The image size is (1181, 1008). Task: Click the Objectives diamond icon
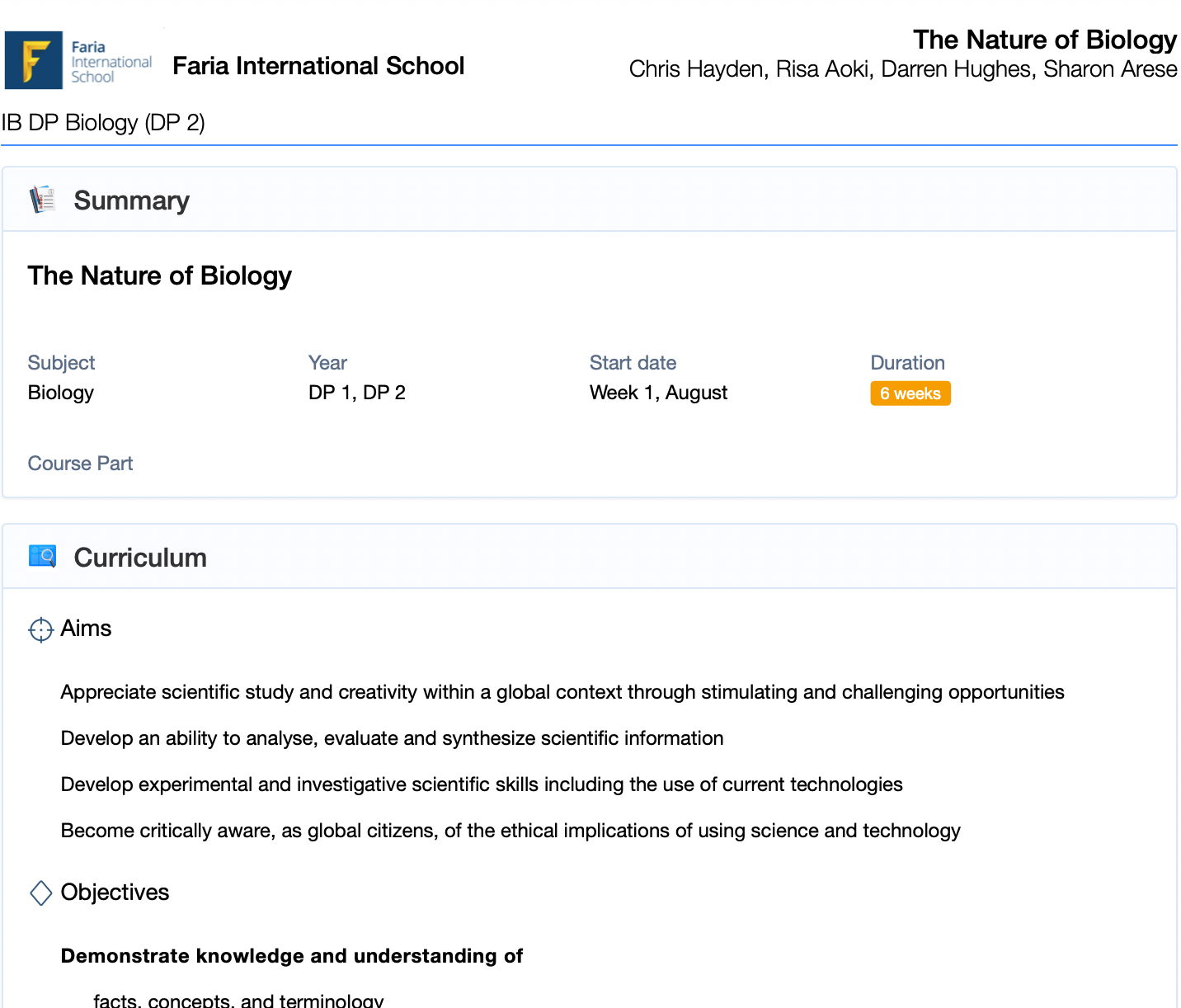coord(40,893)
